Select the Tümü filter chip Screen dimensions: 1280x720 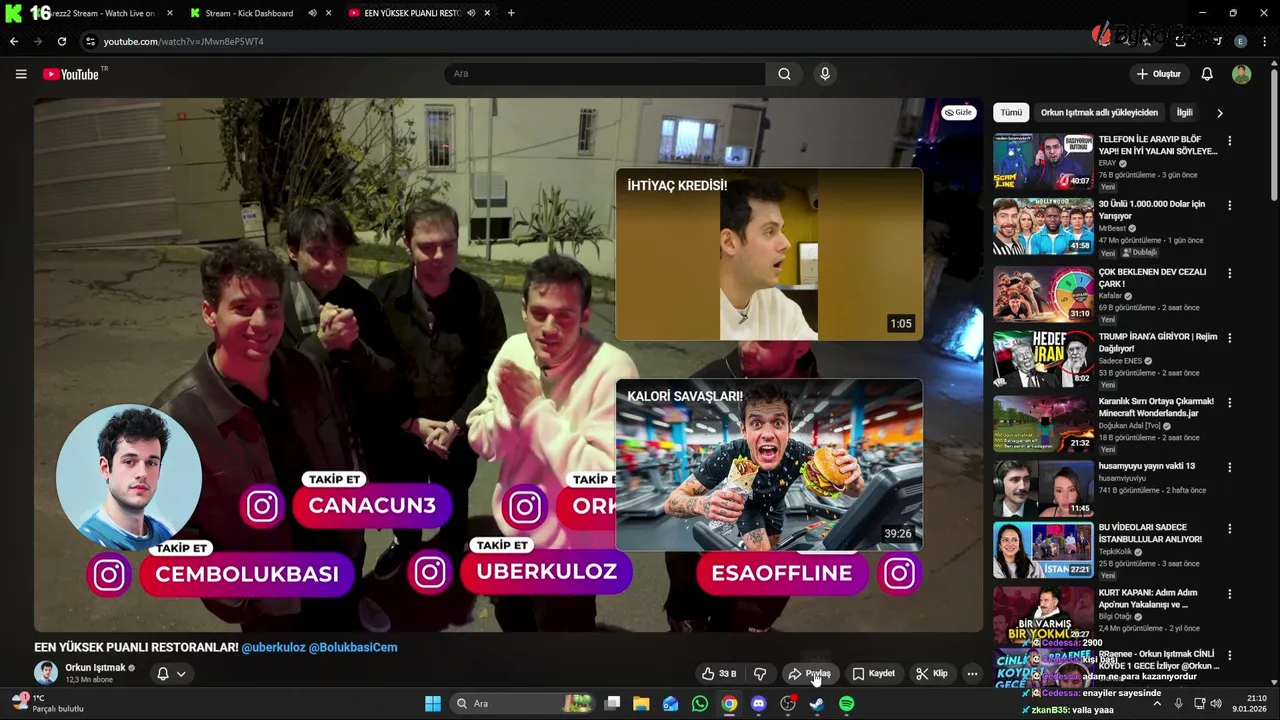coord(1012,113)
